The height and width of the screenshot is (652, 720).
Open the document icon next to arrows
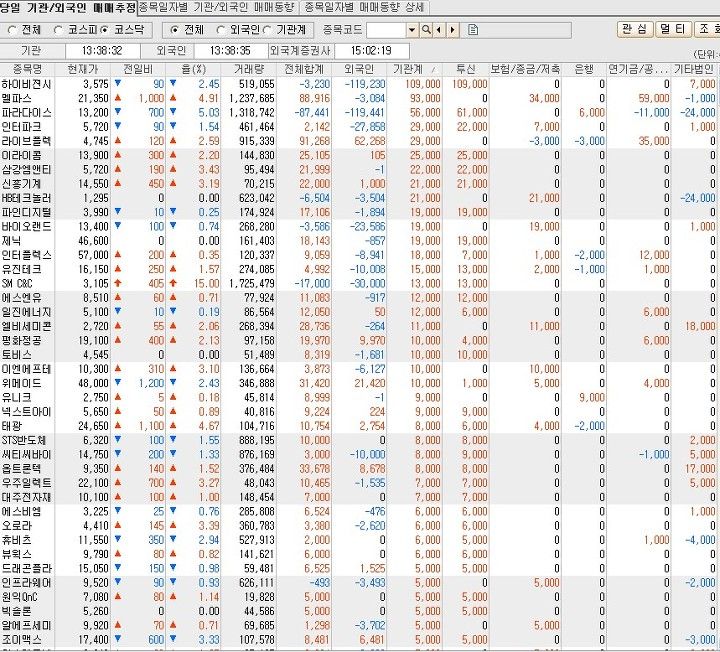pos(473,30)
